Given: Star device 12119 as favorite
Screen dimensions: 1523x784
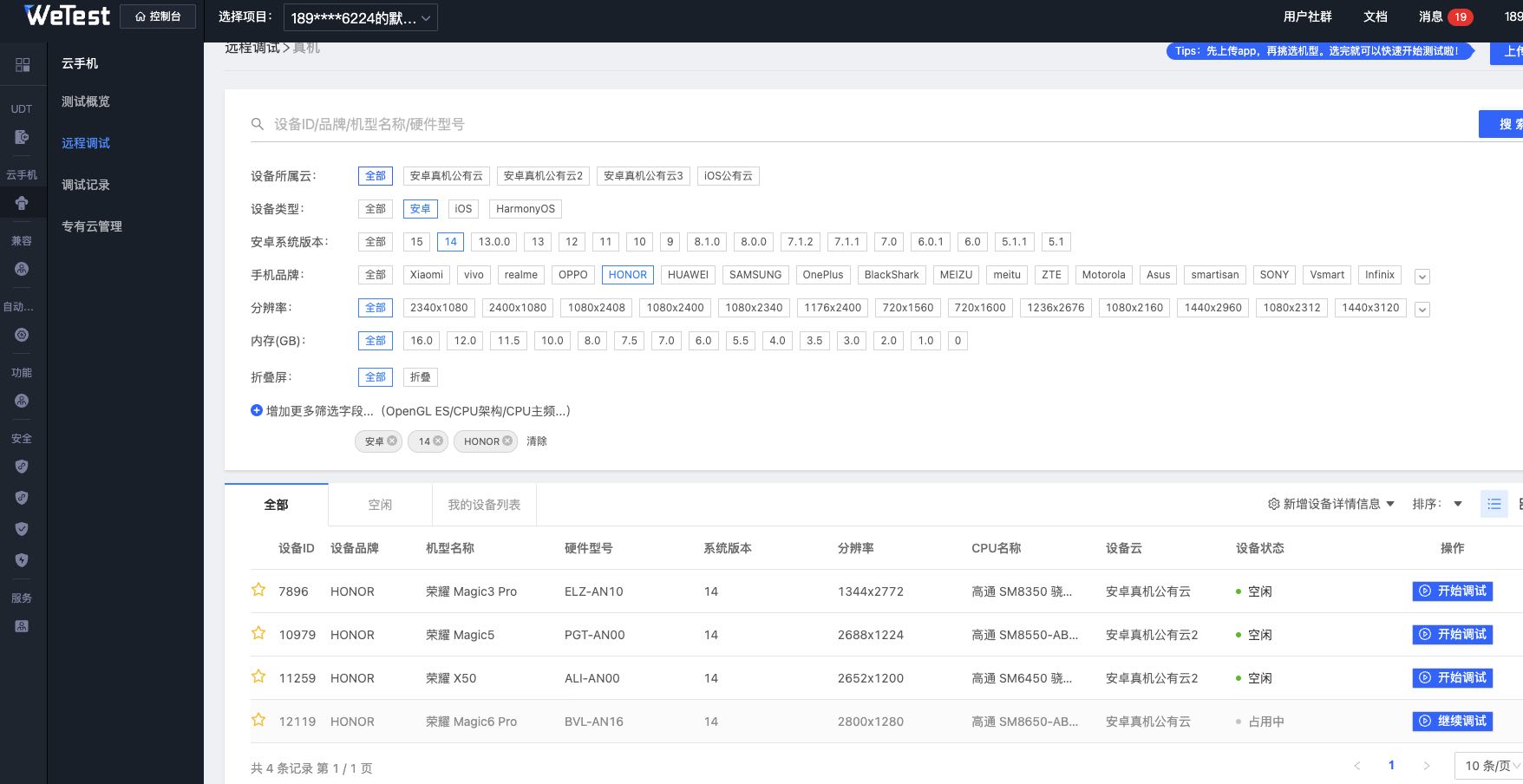Looking at the screenshot, I should pyautogui.click(x=258, y=720).
